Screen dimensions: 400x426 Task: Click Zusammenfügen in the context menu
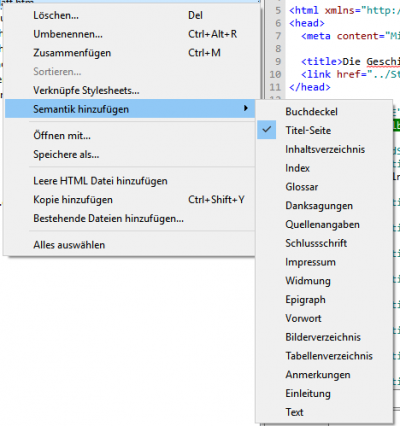pyautogui.click(x=130, y=53)
